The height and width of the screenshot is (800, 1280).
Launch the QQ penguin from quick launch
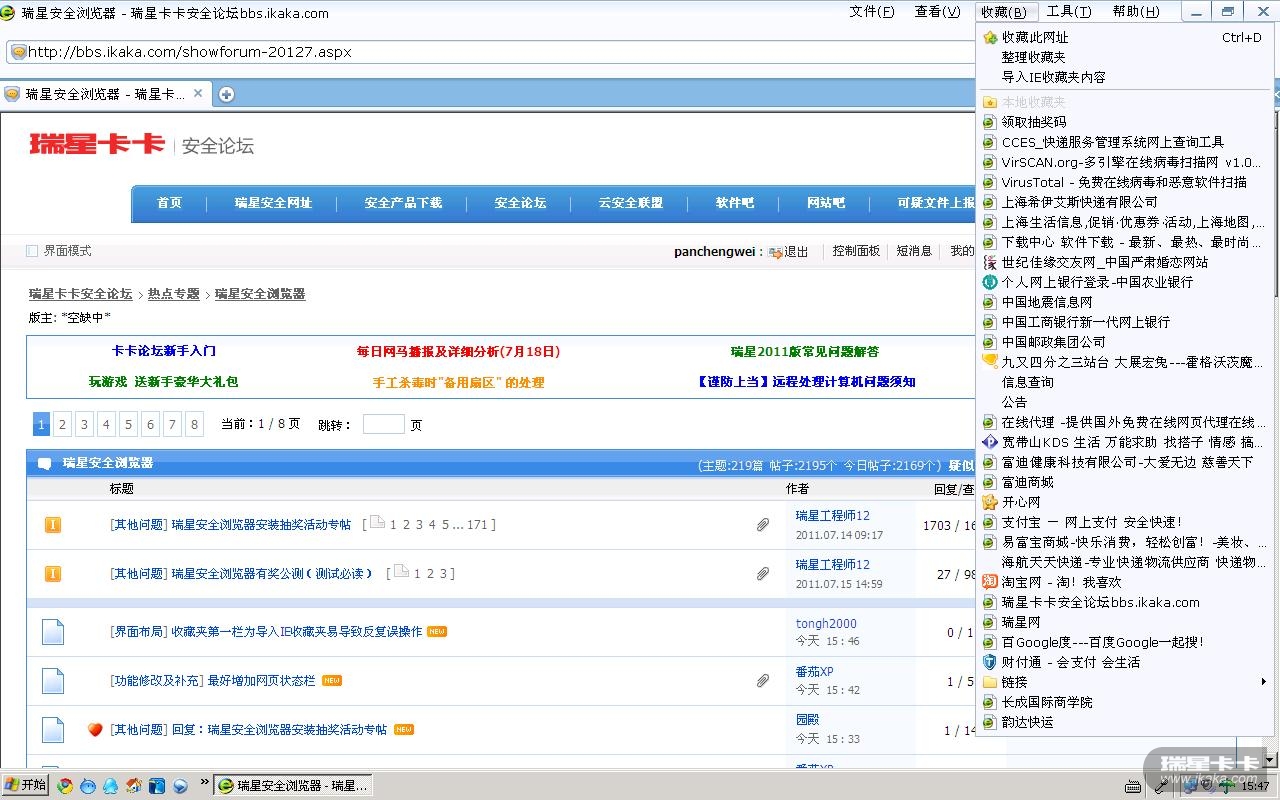[110, 786]
